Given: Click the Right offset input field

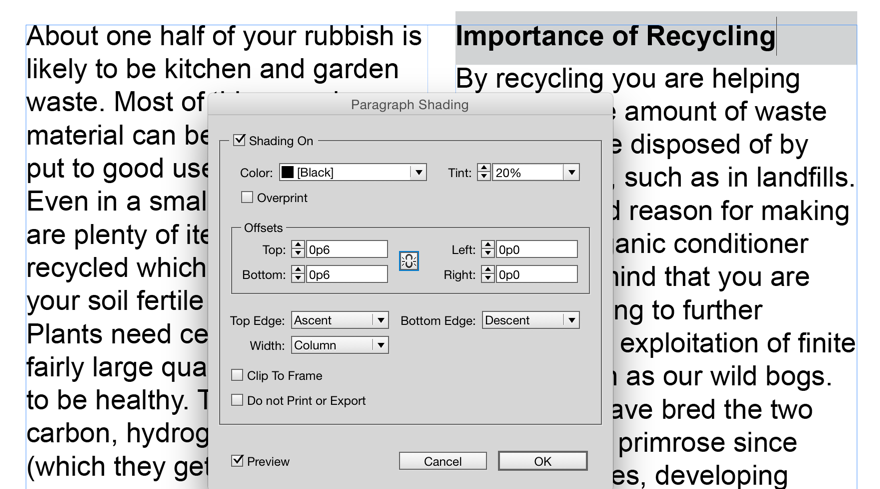Looking at the screenshot, I should [x=536, y=274].
